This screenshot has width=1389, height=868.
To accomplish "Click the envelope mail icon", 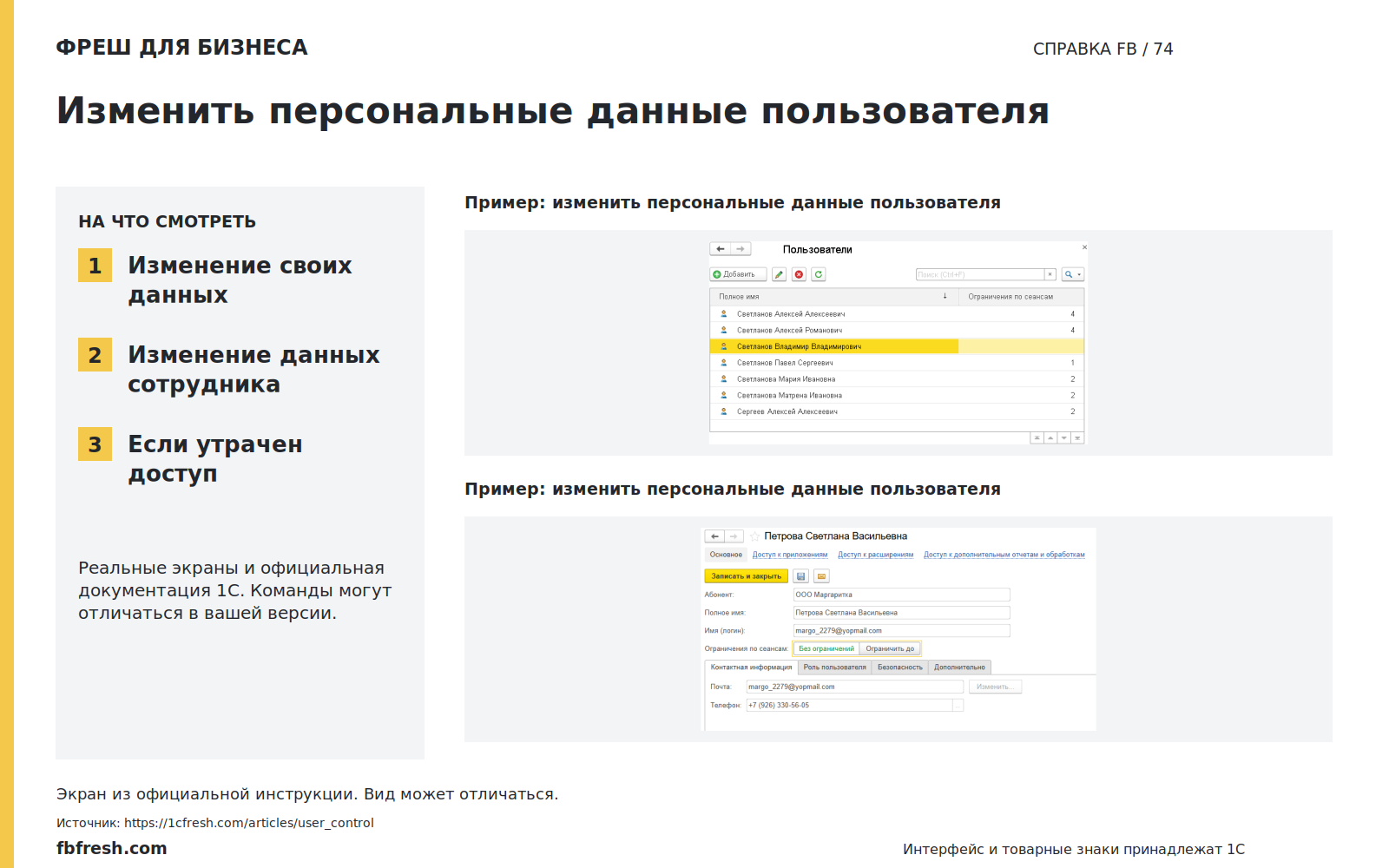I will pos(821,576).
